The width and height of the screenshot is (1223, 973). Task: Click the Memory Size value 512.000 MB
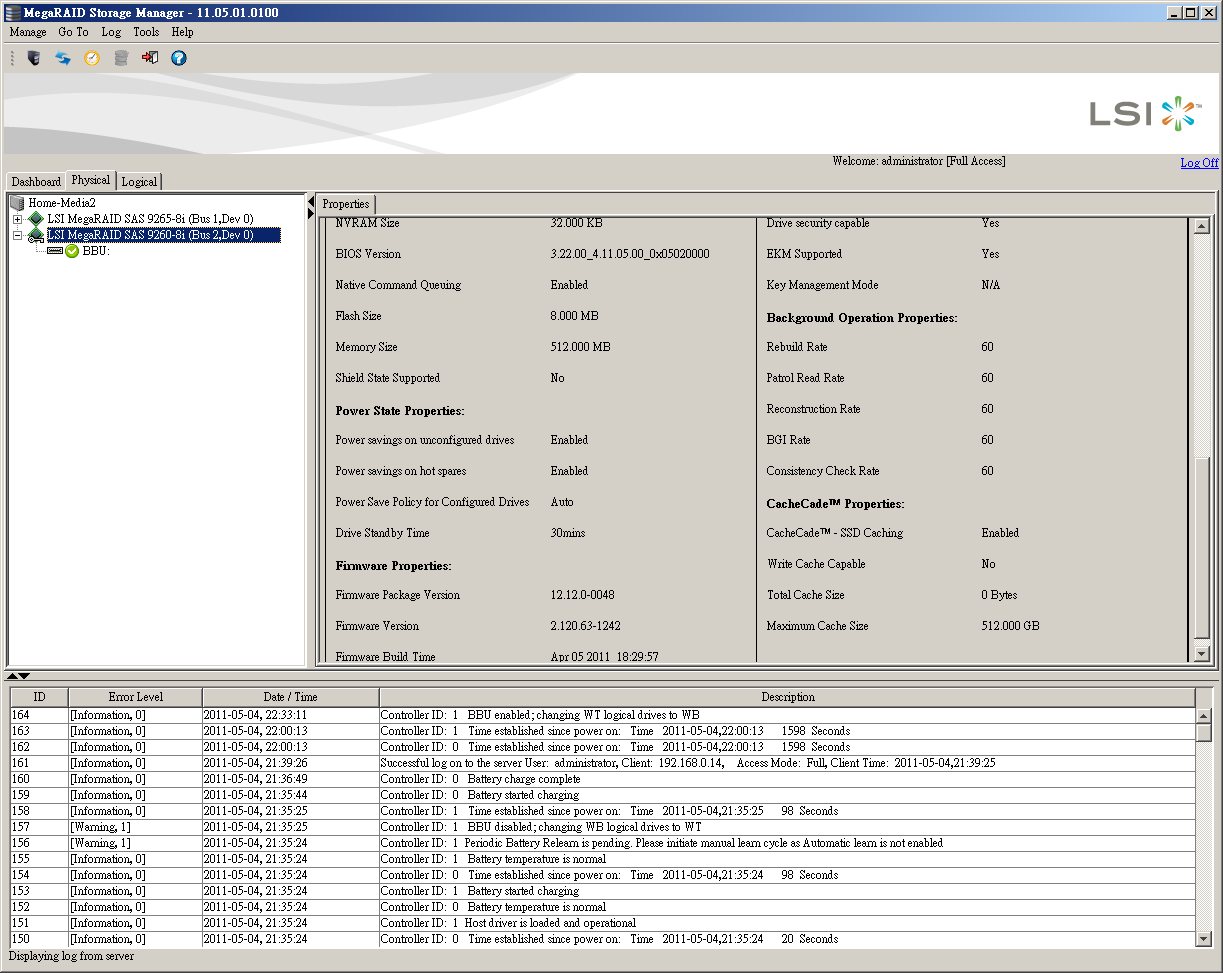point(580,347)
